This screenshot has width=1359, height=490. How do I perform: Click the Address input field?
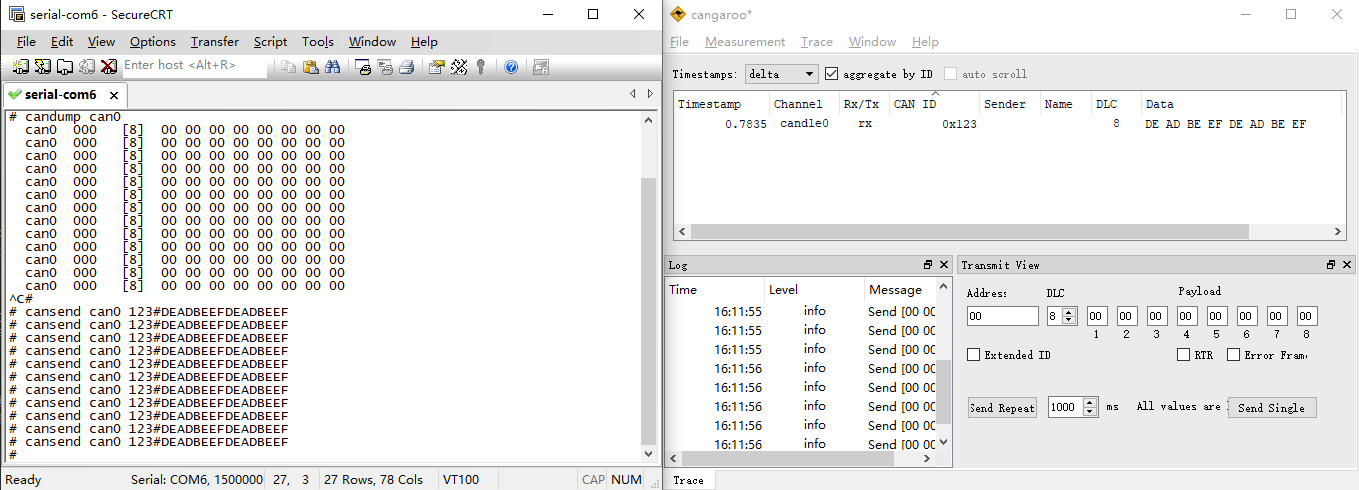pos(1003,316)
